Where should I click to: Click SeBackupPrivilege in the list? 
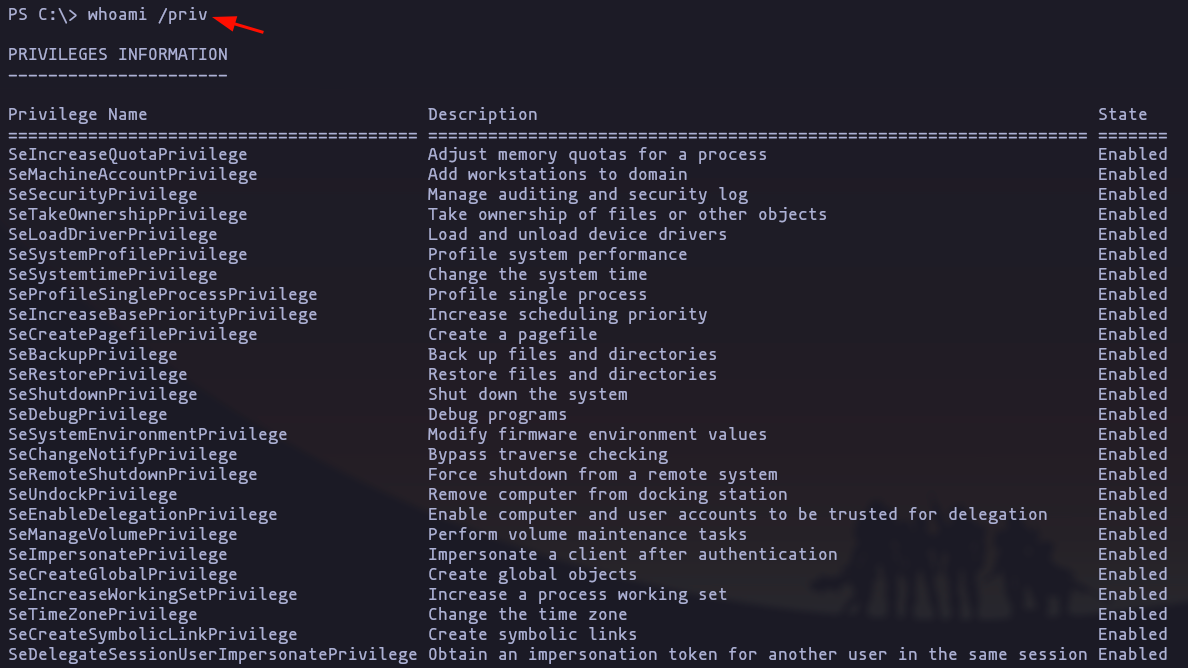[92, 354]
